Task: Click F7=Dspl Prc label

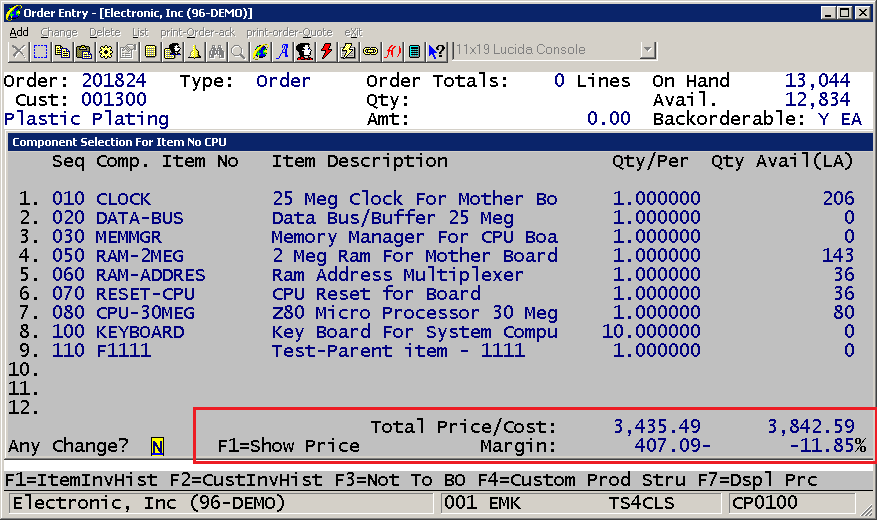Action: [757, 480]
